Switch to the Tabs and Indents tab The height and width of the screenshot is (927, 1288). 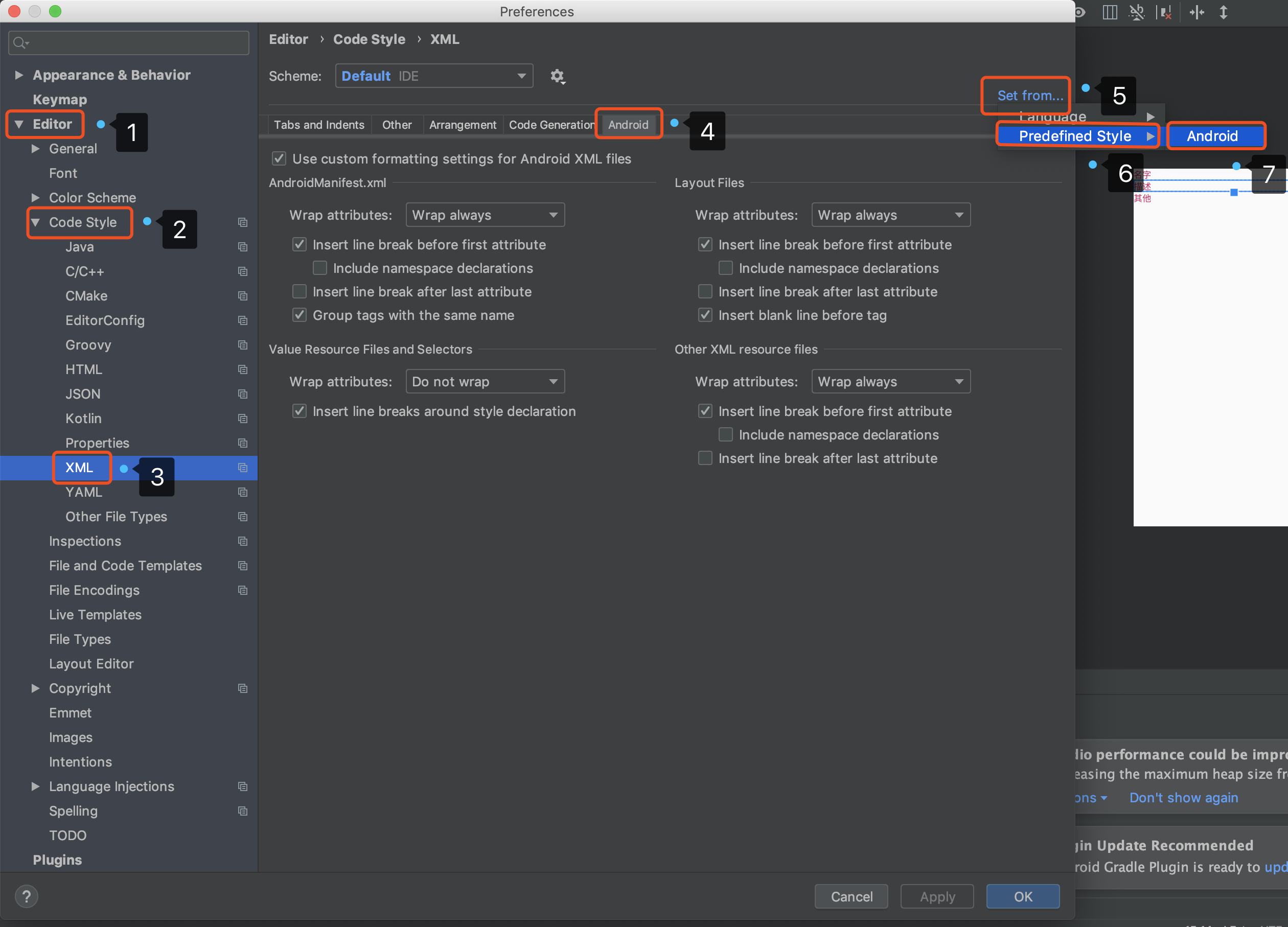319,124
